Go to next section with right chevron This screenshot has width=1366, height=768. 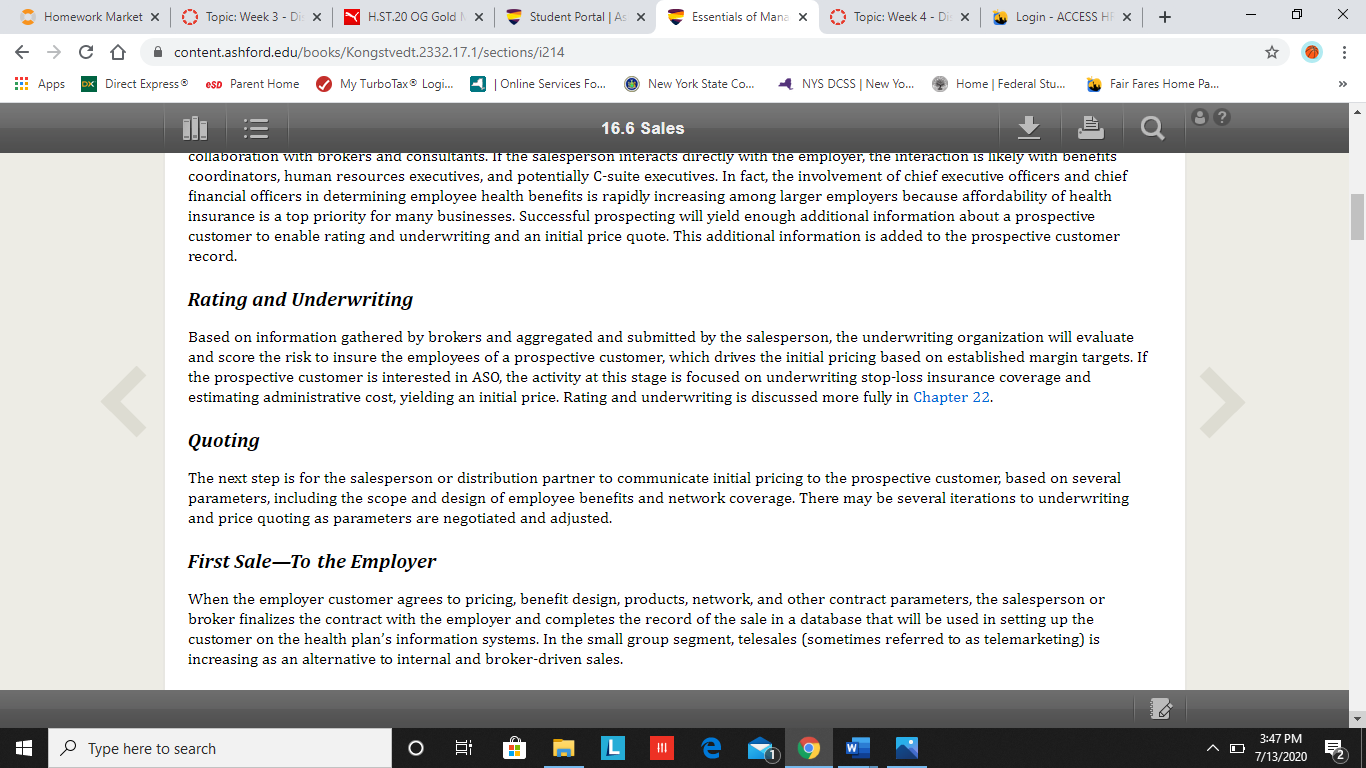click(x=1222, y=402)
